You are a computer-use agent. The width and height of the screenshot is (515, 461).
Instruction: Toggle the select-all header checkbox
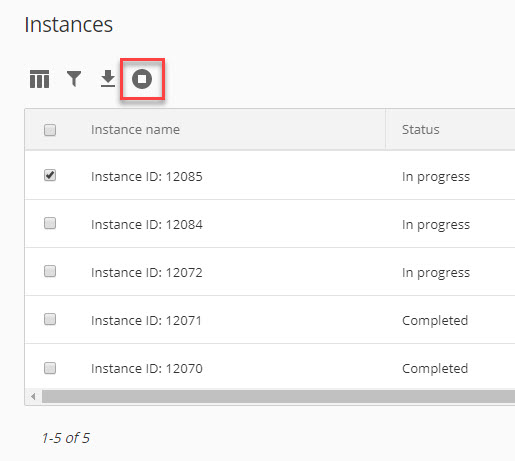click(50, 130)
